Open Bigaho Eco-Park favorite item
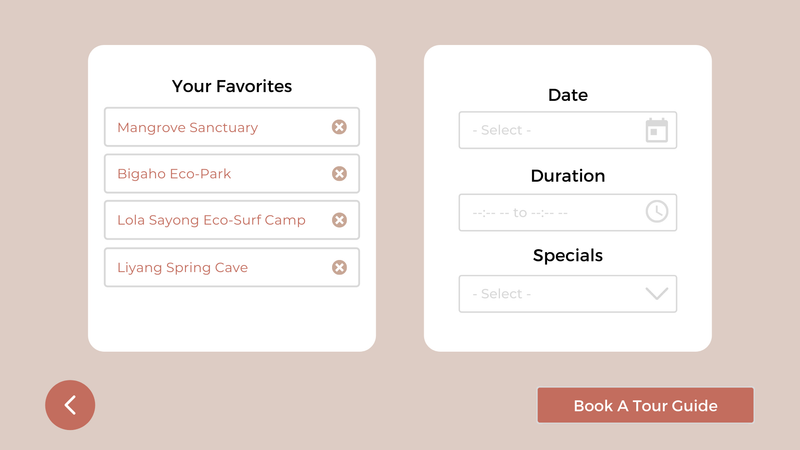Screen dimensions: 800x450 click(x=232, y=173)
